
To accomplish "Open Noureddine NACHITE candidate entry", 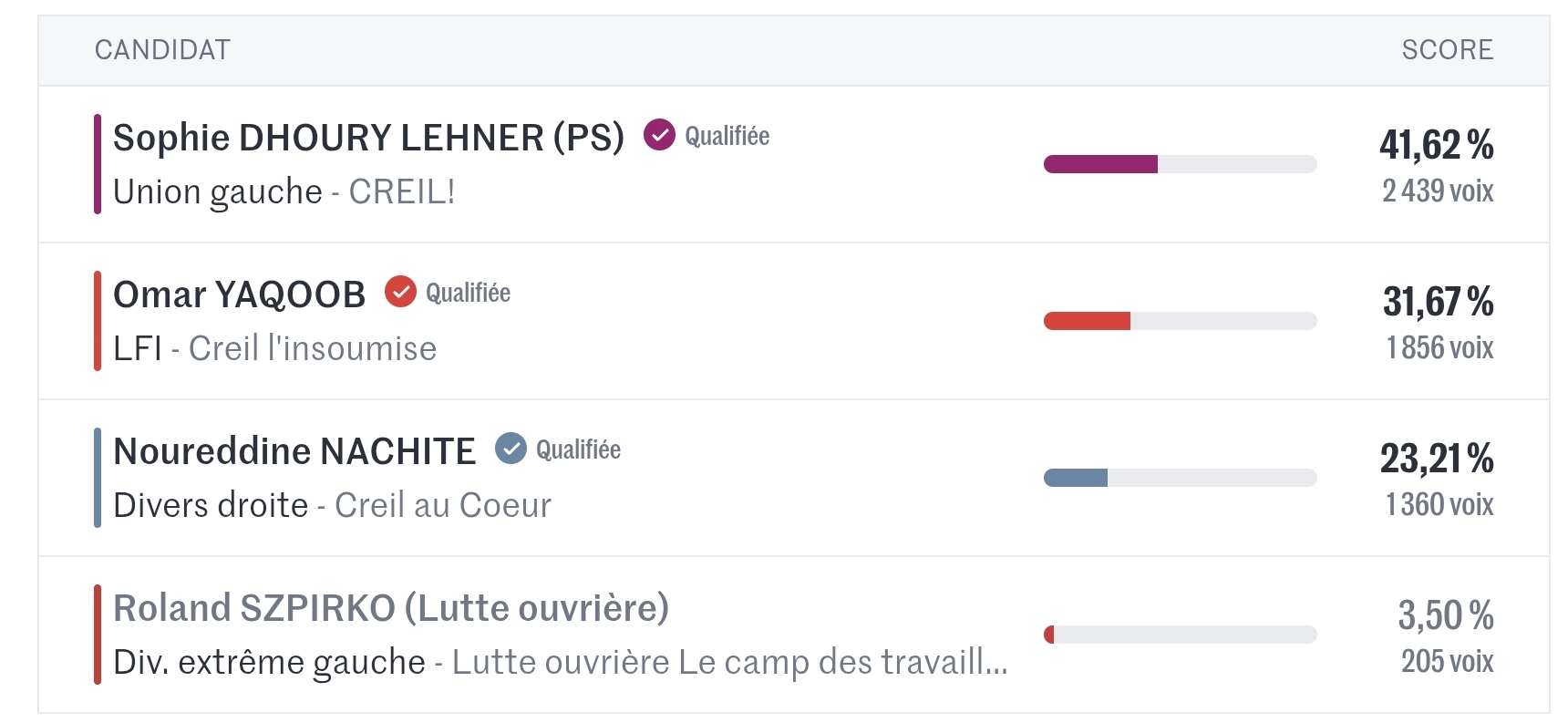I will point(294,451).
